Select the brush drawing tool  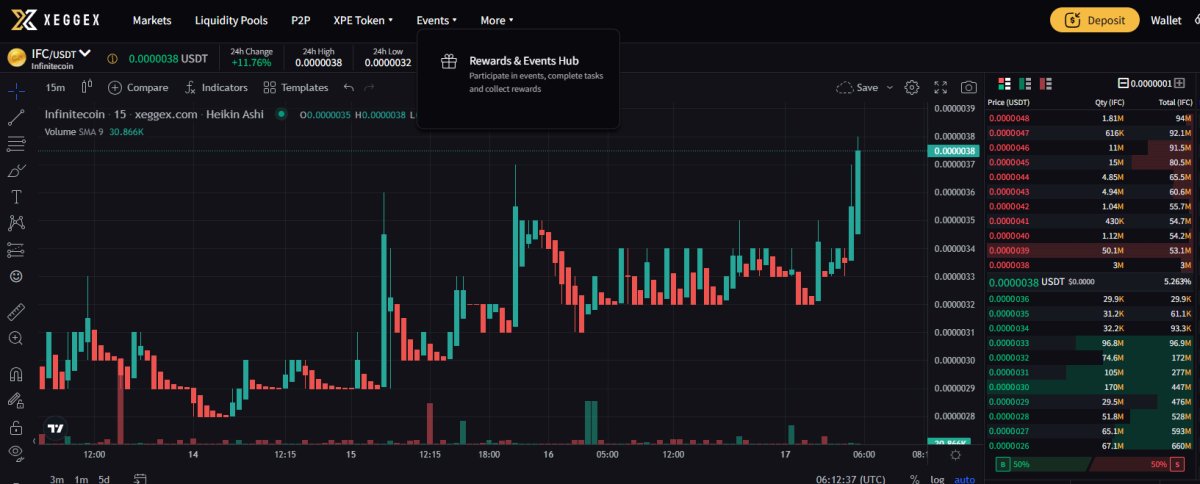pyautogui.click(x=15, y=171)
